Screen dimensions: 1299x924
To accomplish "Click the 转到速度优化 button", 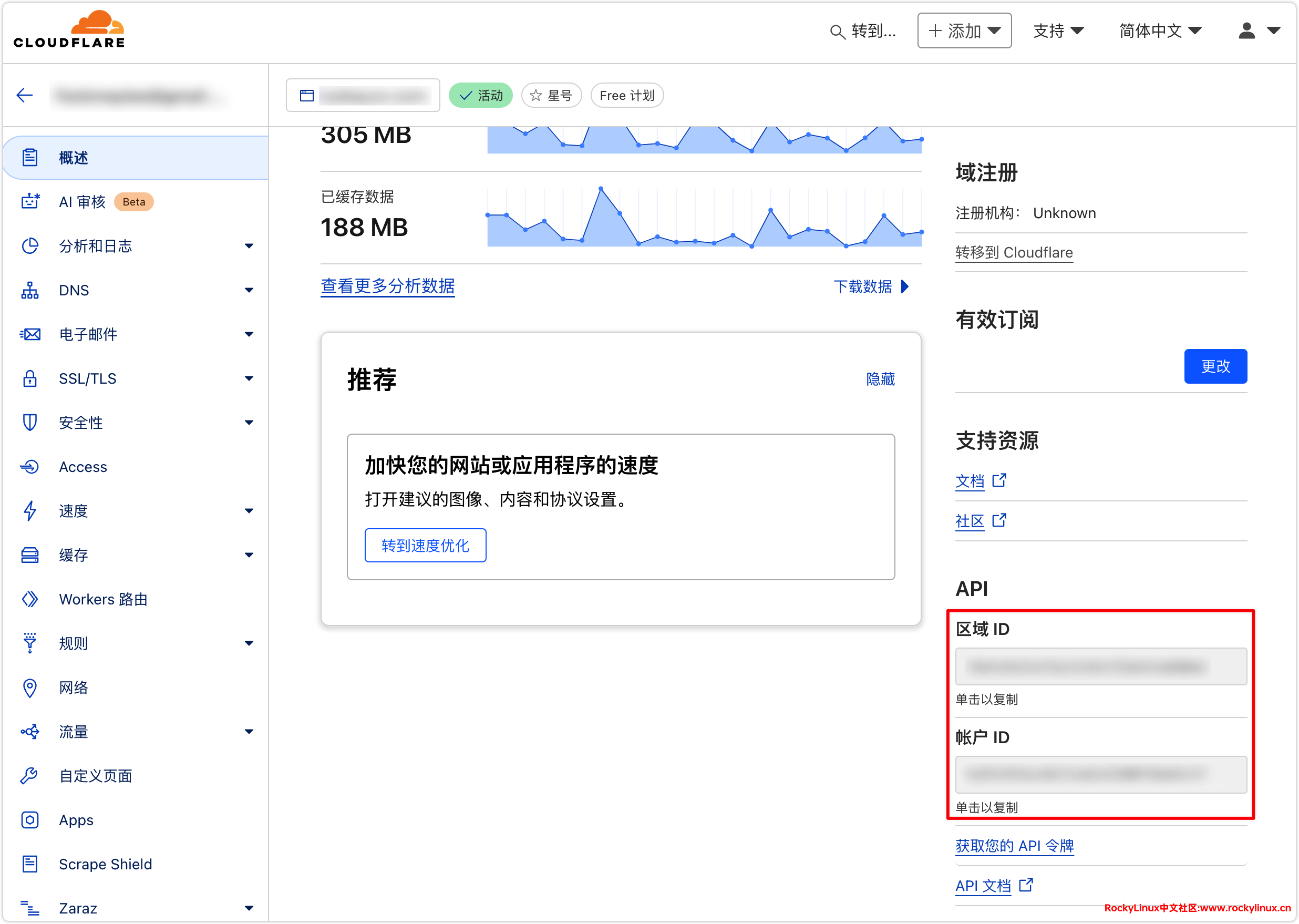I will (x=425, y=545).
